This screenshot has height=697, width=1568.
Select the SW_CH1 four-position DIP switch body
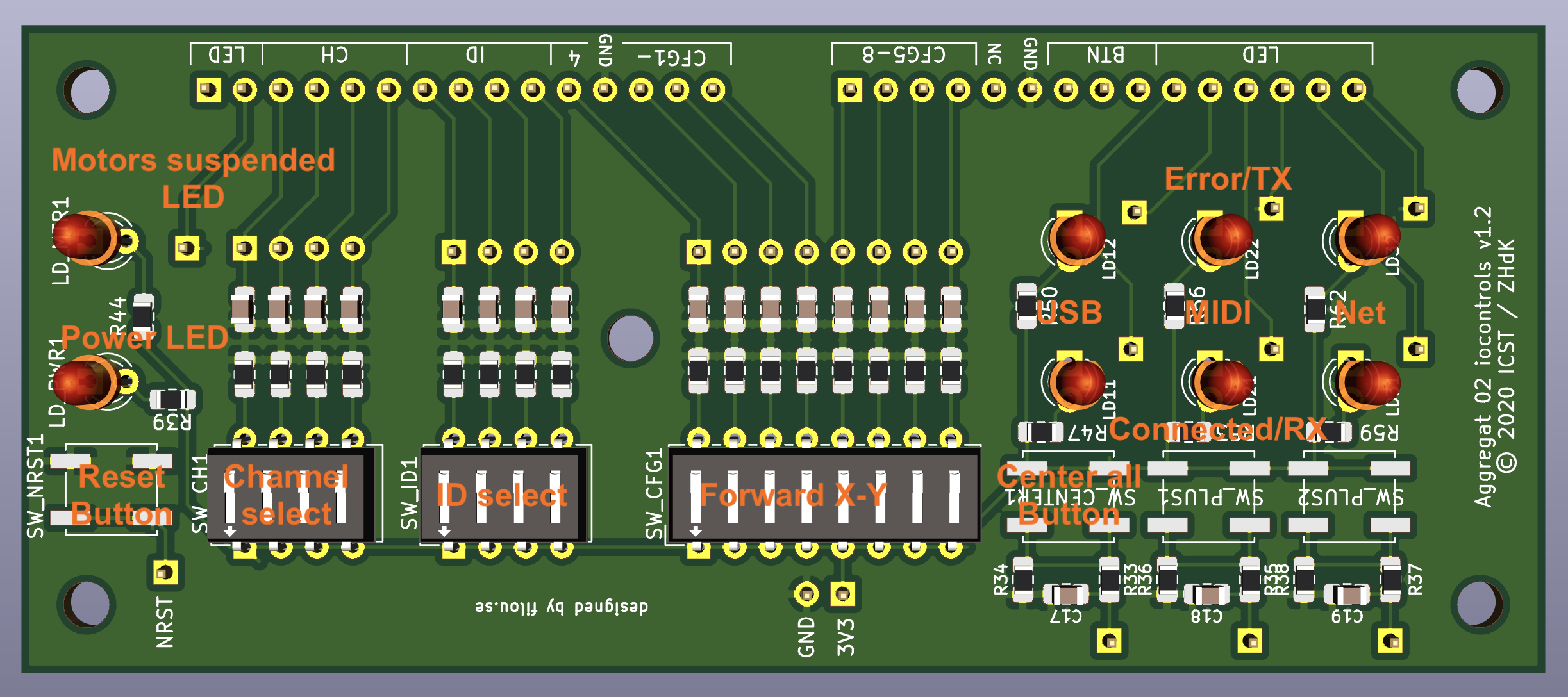292,495
